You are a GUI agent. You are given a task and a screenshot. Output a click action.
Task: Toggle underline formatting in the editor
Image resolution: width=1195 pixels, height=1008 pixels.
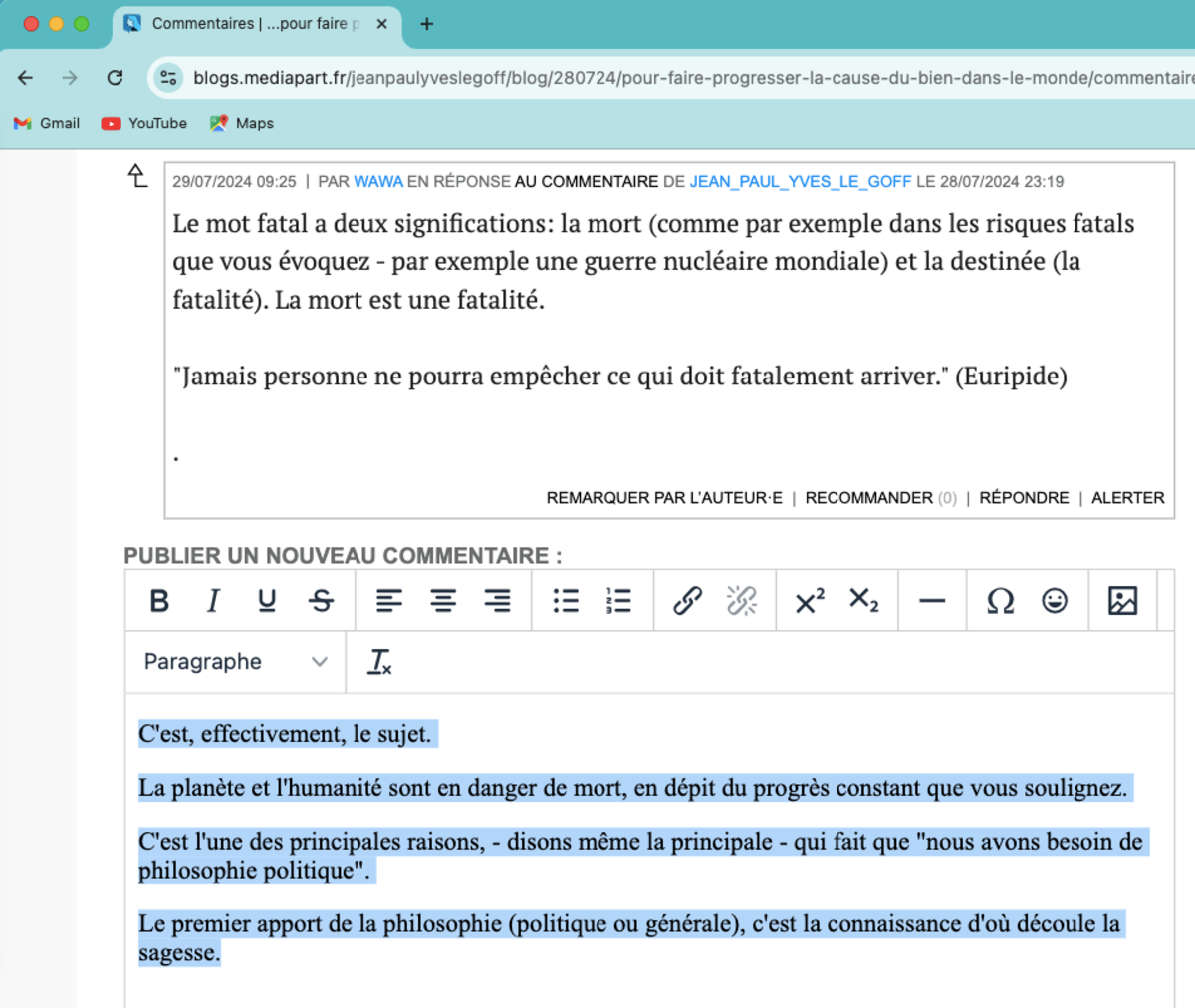(267, 601)
